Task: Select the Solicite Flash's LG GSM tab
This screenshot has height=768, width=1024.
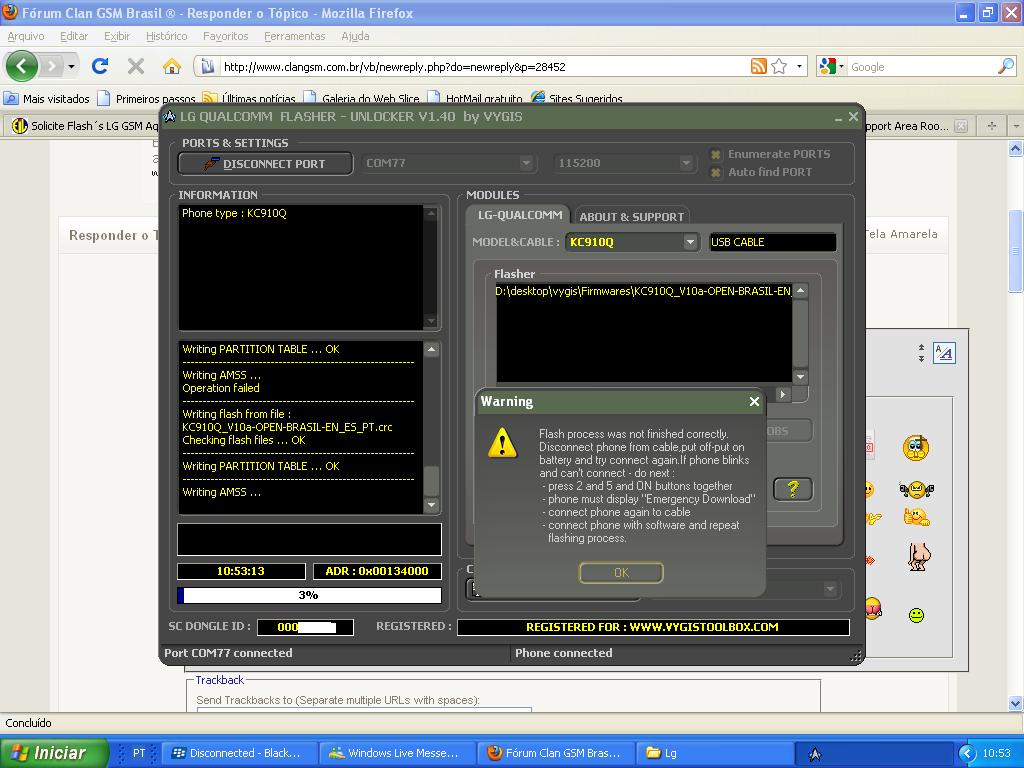Action: pos(85,125)
